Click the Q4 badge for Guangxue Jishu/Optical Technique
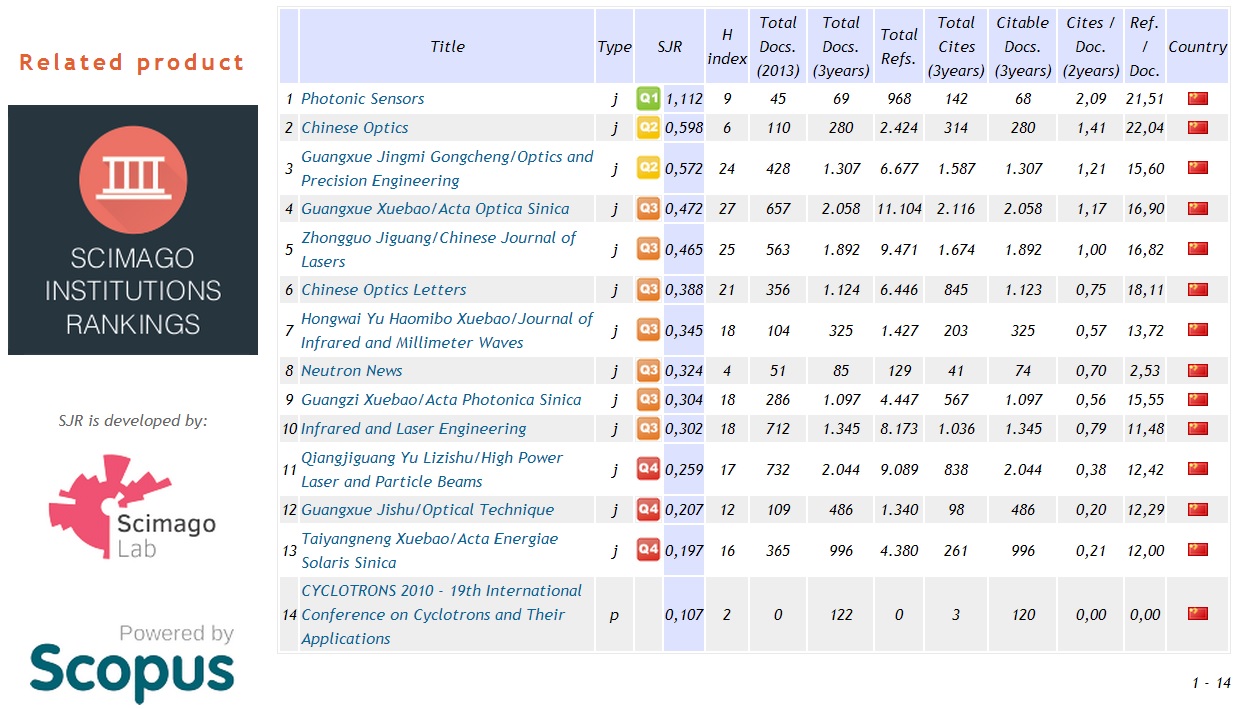 pyautogui.click(x=648, y=509)
